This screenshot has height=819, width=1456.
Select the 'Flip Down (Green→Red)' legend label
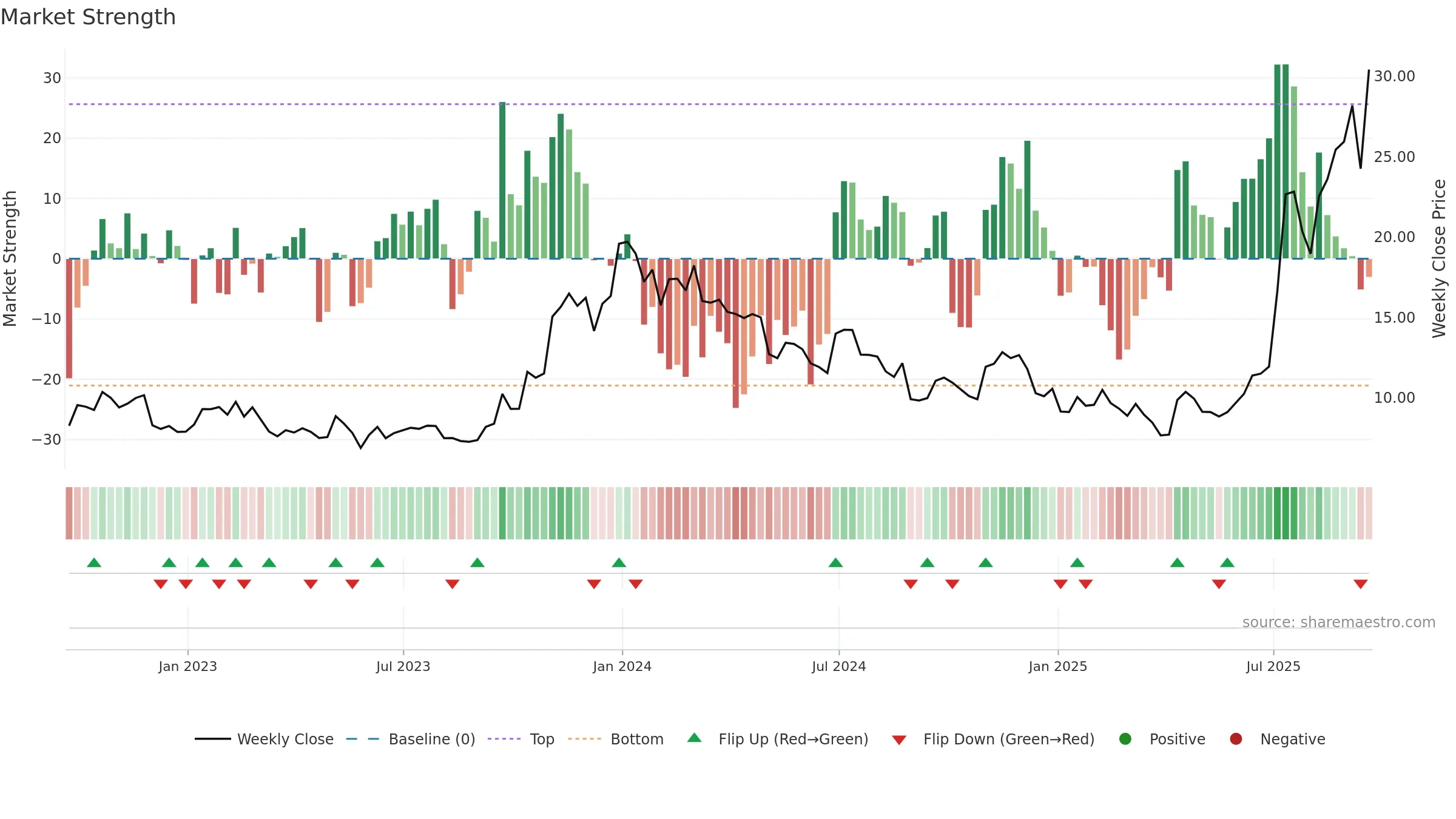pyautogui.click(x=1009, y=739)
